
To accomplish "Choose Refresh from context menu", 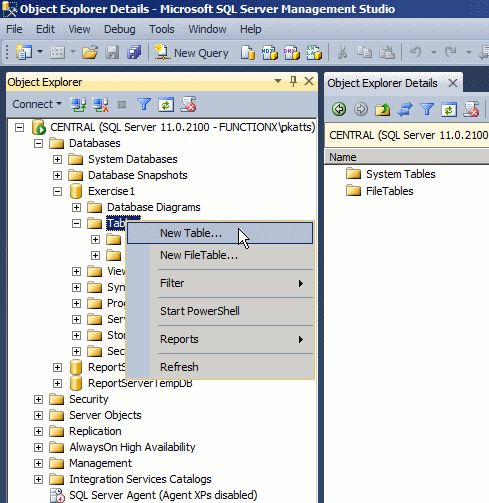I will (x=220, y=367).
